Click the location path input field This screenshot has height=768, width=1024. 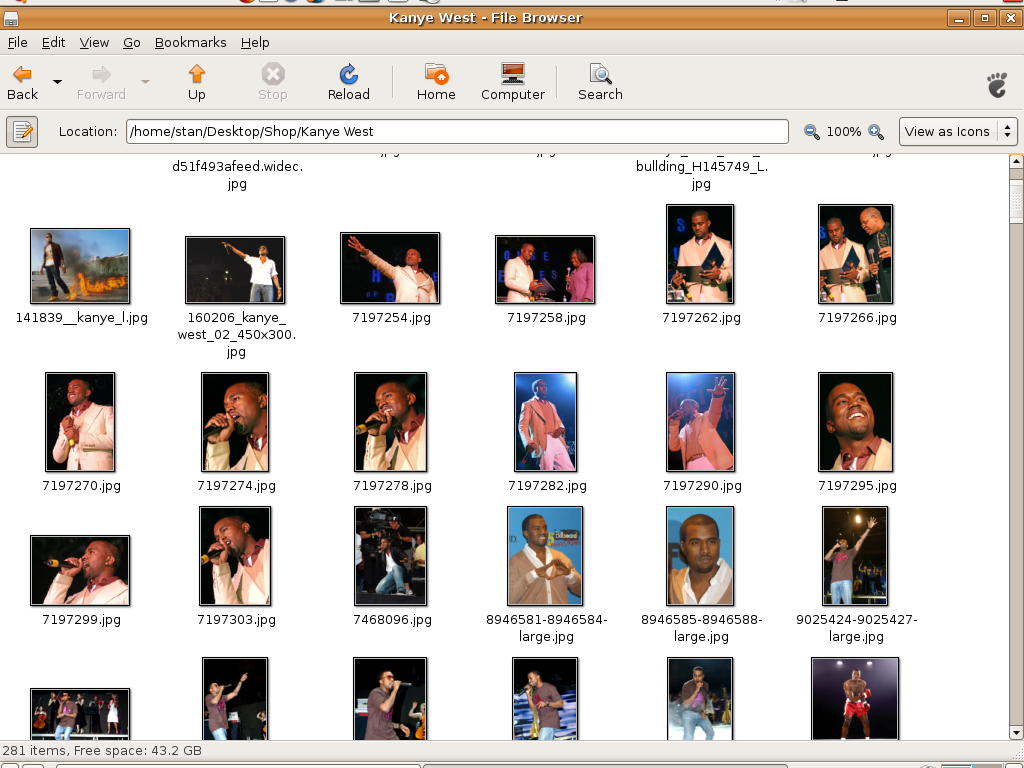(x=457, y=131)
